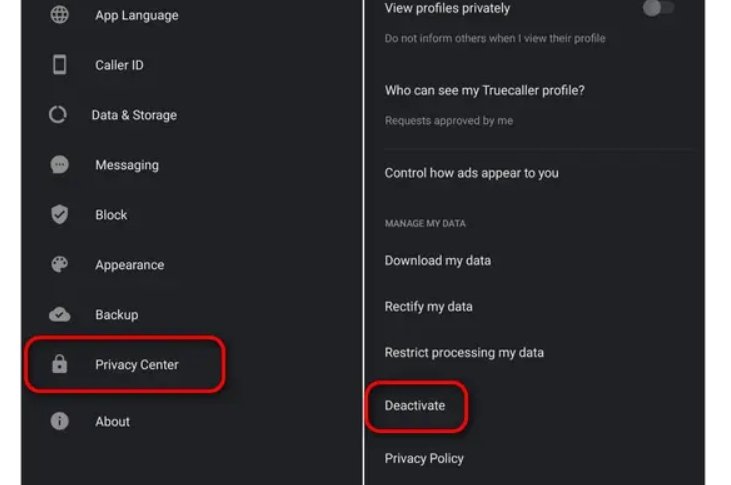Open the Privacy Policy link
731x485 pixels.
(x=424, y=458)
